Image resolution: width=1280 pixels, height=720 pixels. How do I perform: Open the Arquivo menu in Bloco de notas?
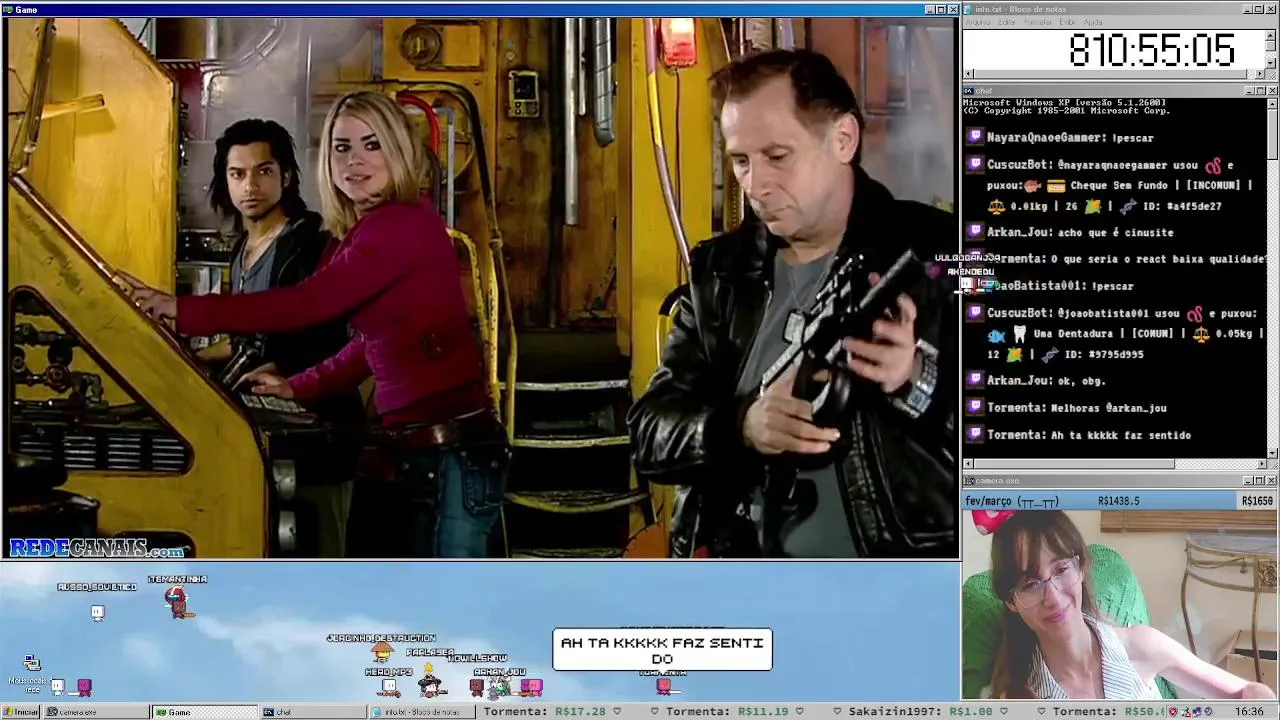tap(978, 22)
